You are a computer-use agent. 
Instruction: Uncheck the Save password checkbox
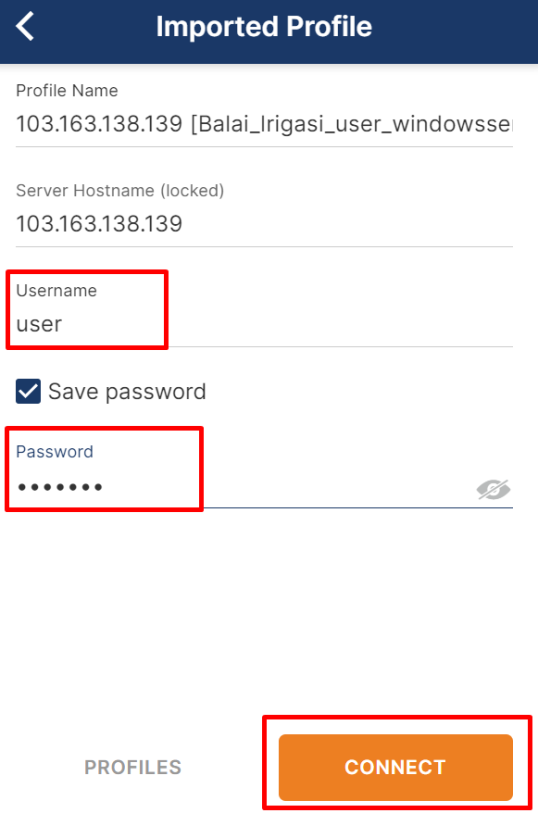[28, 391]
